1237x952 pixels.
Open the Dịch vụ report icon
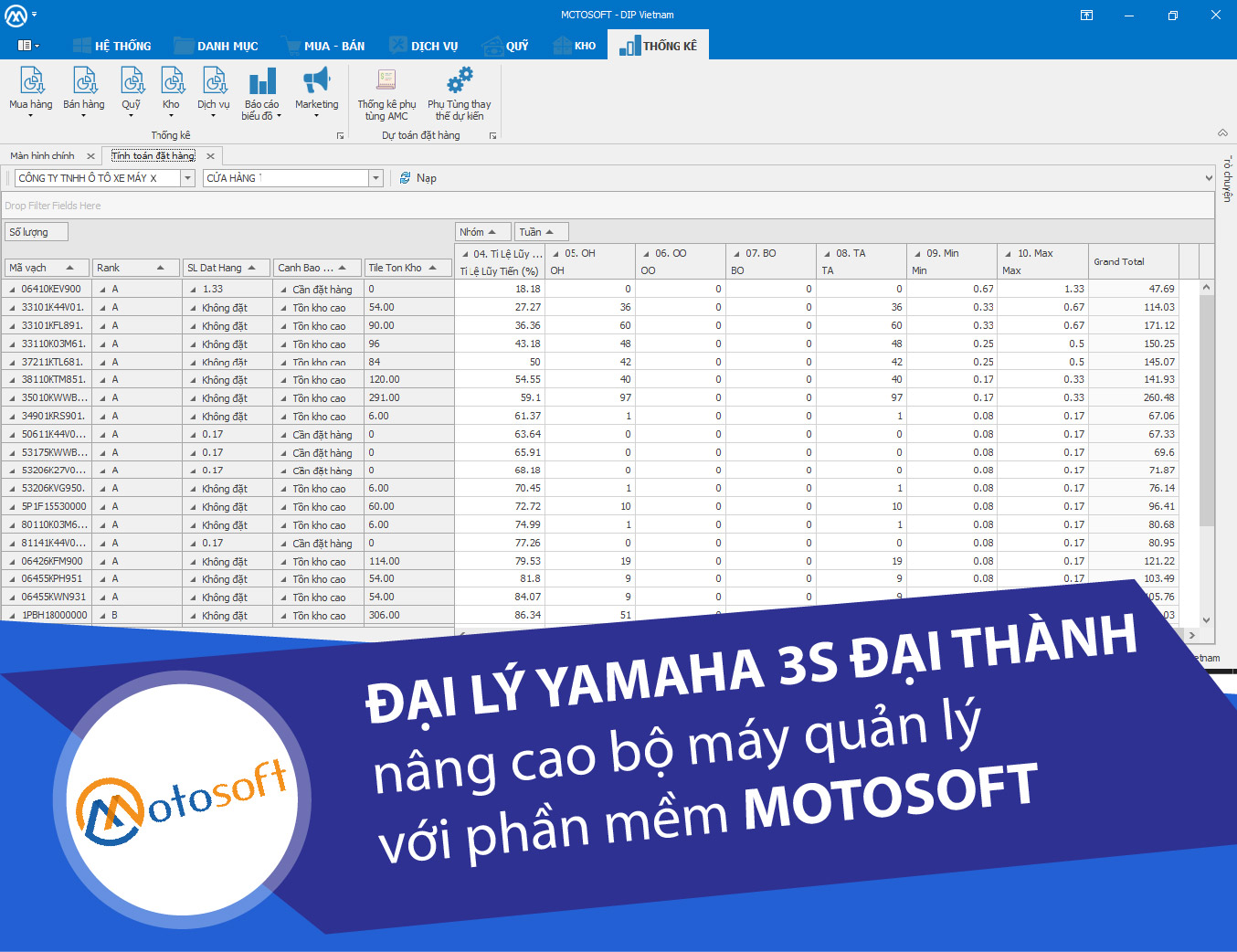(x=214, y=91)
